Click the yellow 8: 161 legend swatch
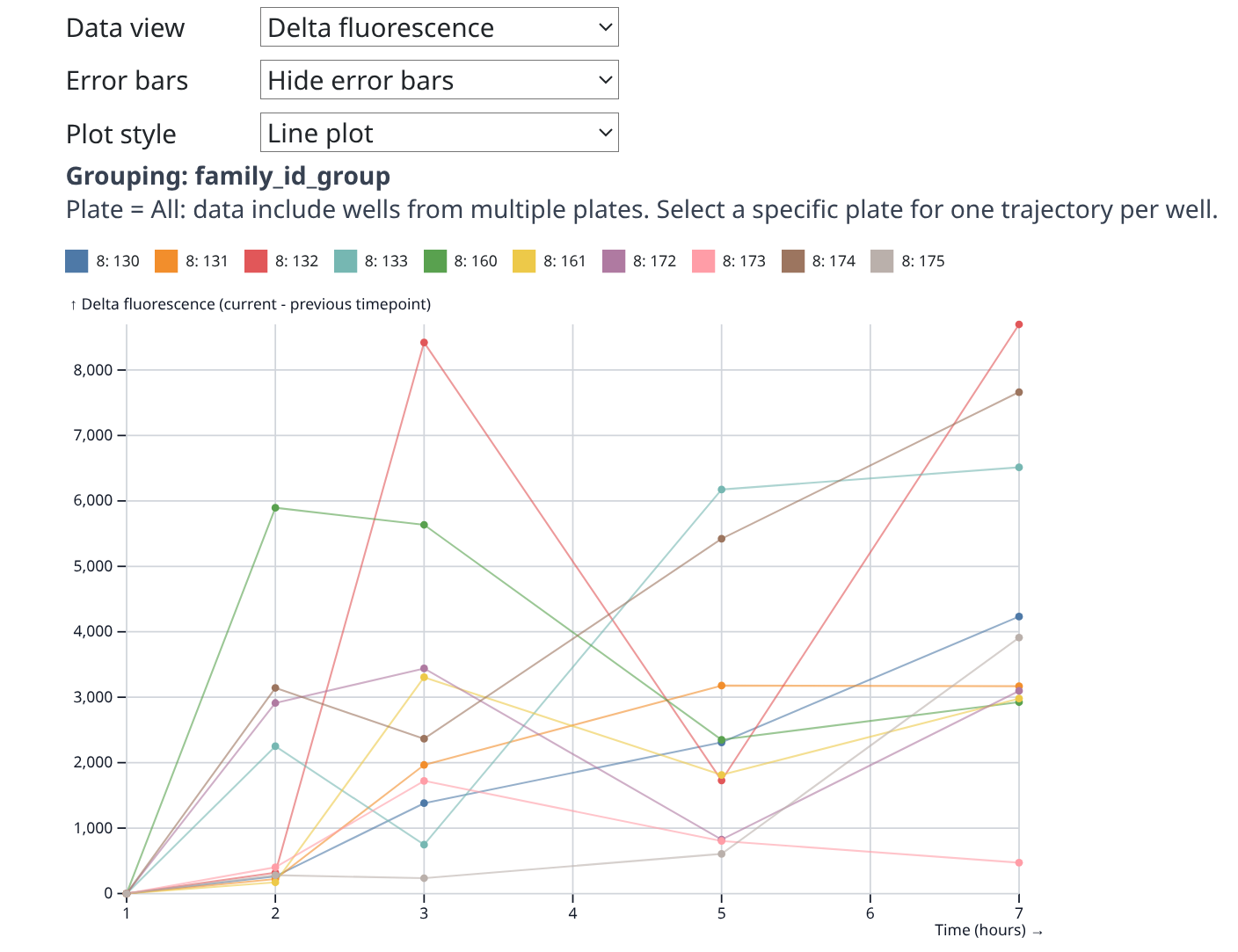 coord(524,261)
